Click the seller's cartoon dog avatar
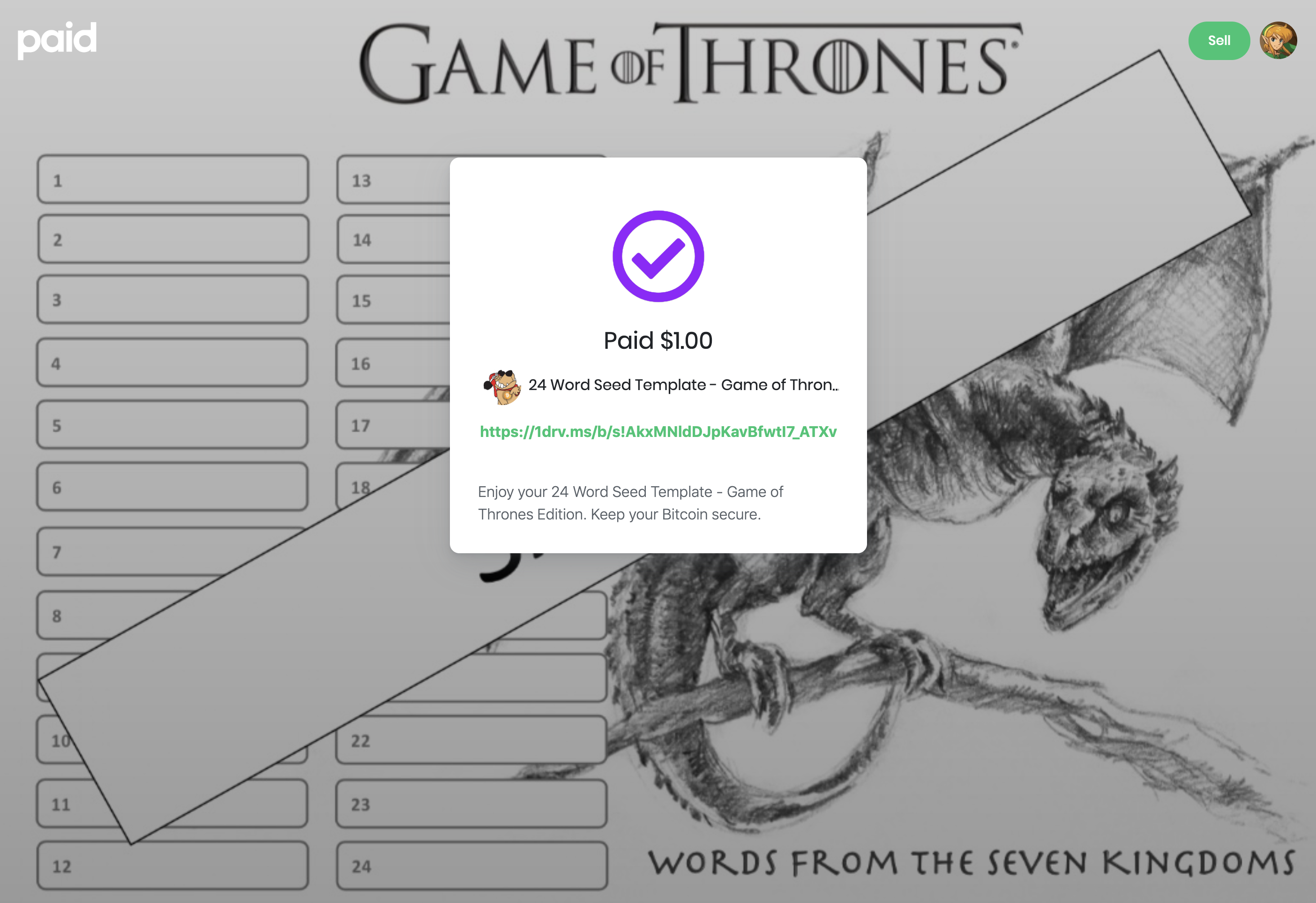Viewport: 1316px width, 903px height. (x=502, y=386)
